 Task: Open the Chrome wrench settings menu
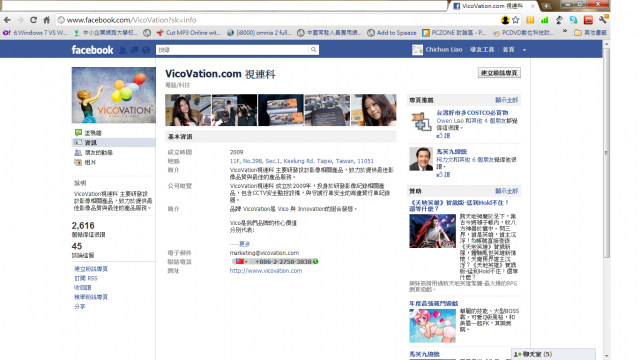click(x=603, y=20)
